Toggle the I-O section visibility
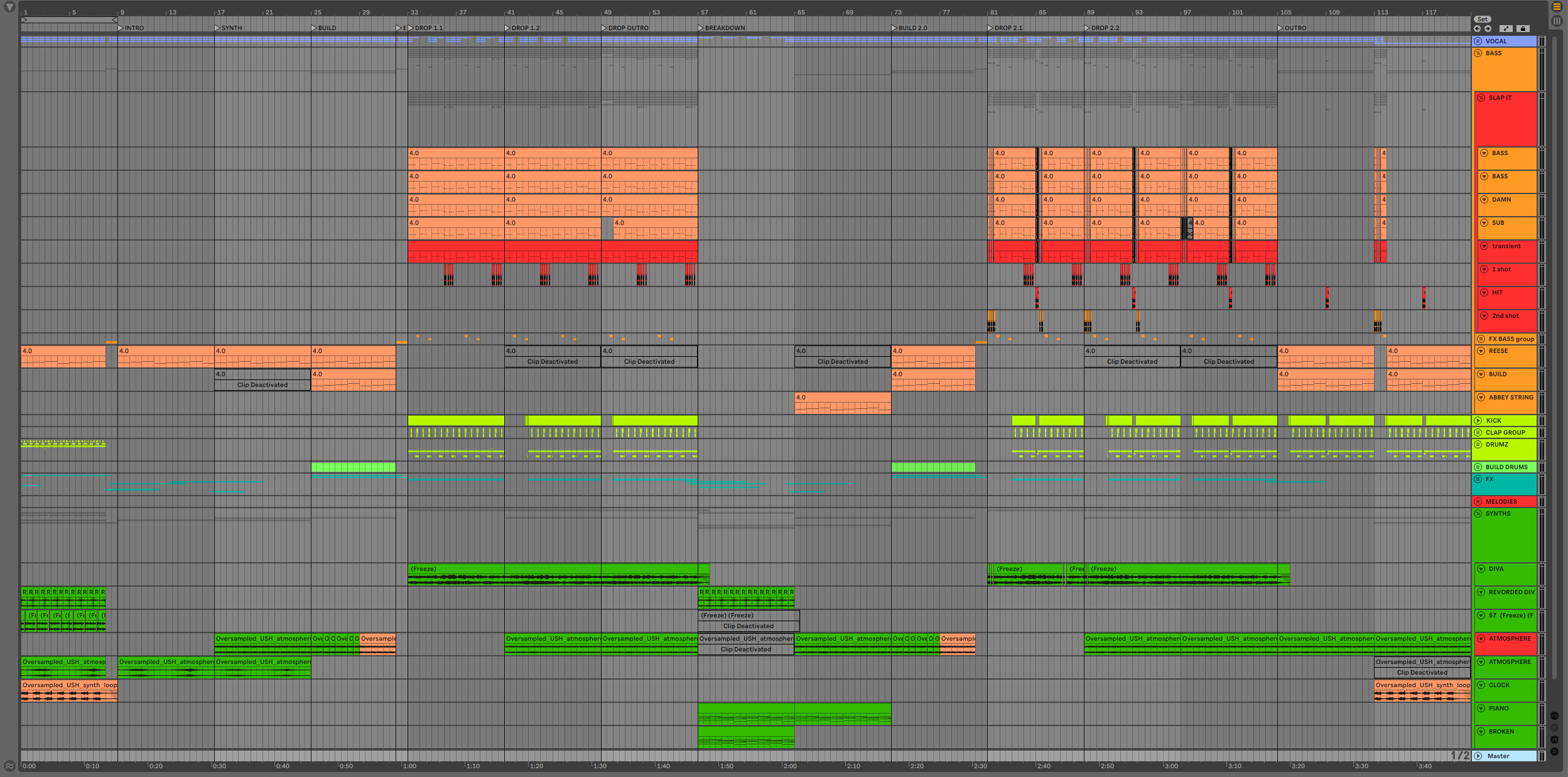 click(x=1554, y=716)
